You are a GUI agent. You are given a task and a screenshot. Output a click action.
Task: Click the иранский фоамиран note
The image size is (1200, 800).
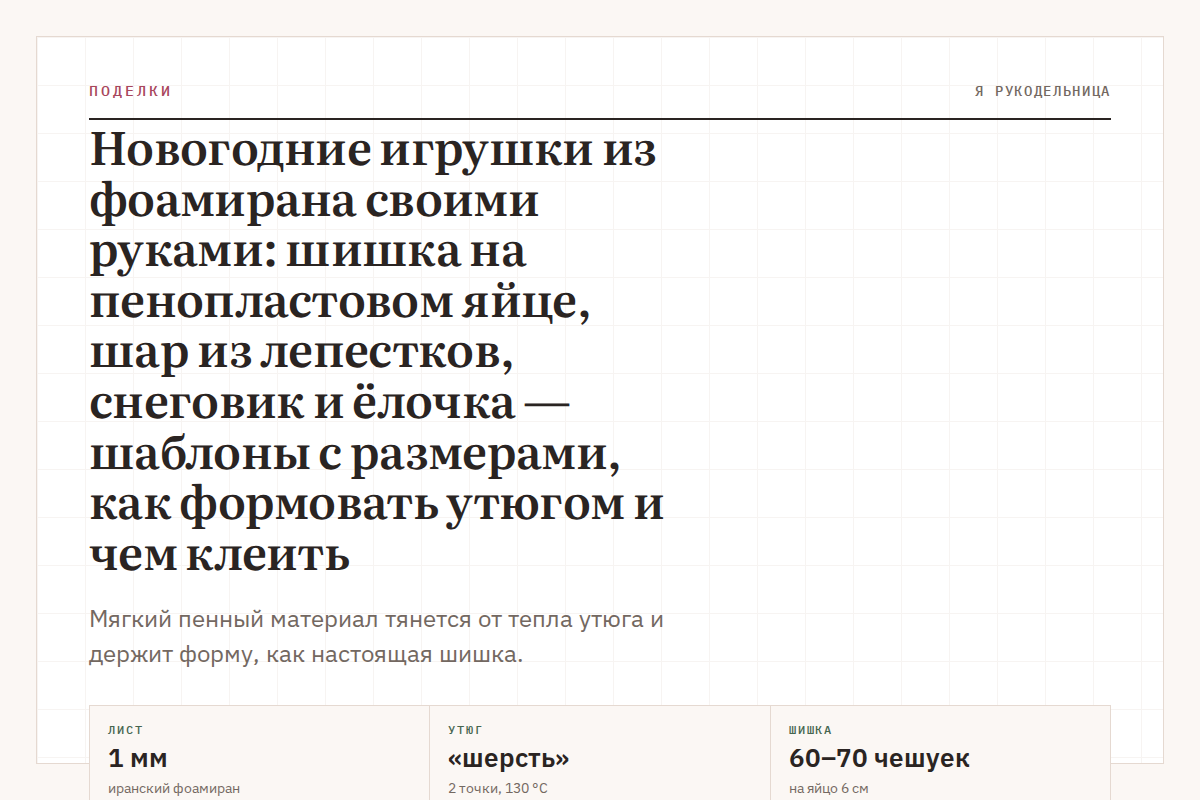pyautogui.click(x=174, y=788)
